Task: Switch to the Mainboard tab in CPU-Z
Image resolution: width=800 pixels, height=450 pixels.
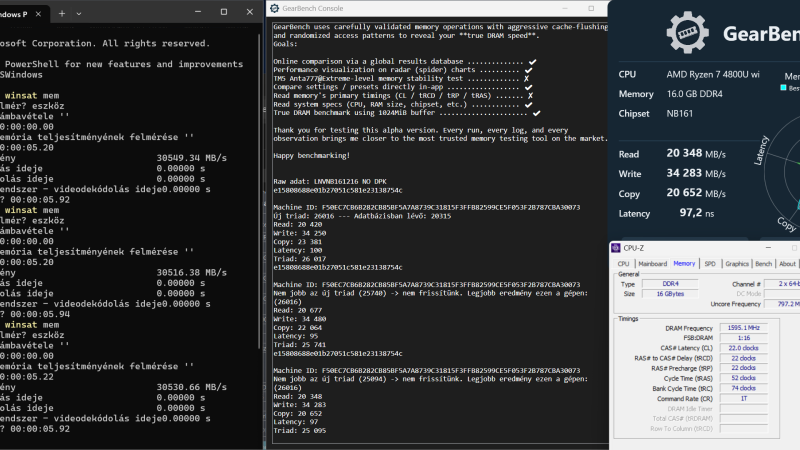Action: (x=653, y=264)
